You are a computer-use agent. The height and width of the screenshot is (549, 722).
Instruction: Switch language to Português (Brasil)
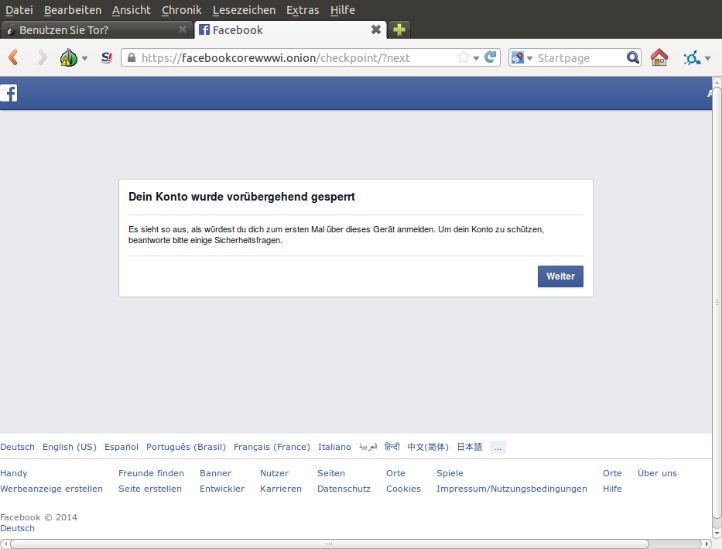tap(186, 447)
